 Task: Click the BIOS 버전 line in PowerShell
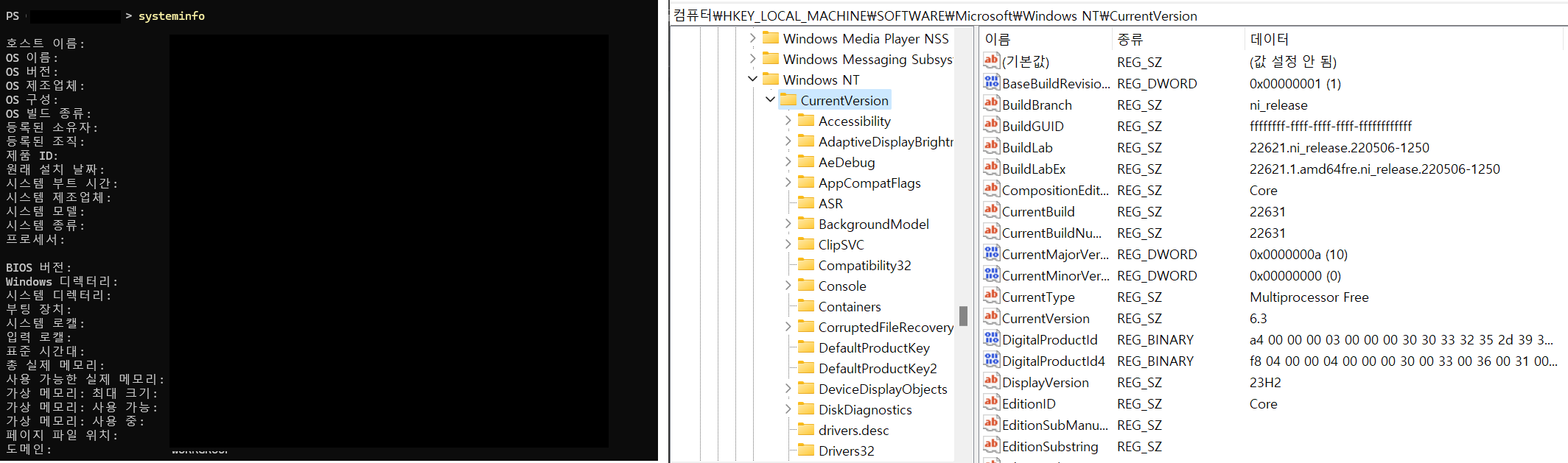[x=38, y=267]
